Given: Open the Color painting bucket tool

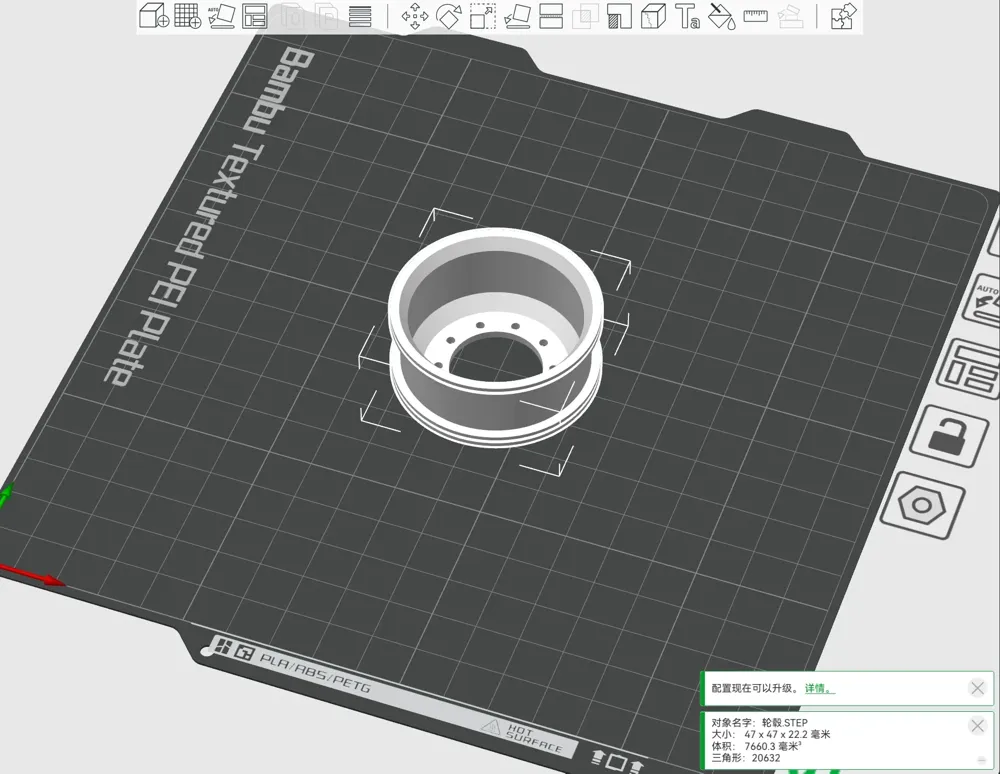Looking at the screenshot, I should (x=721, y=16).
